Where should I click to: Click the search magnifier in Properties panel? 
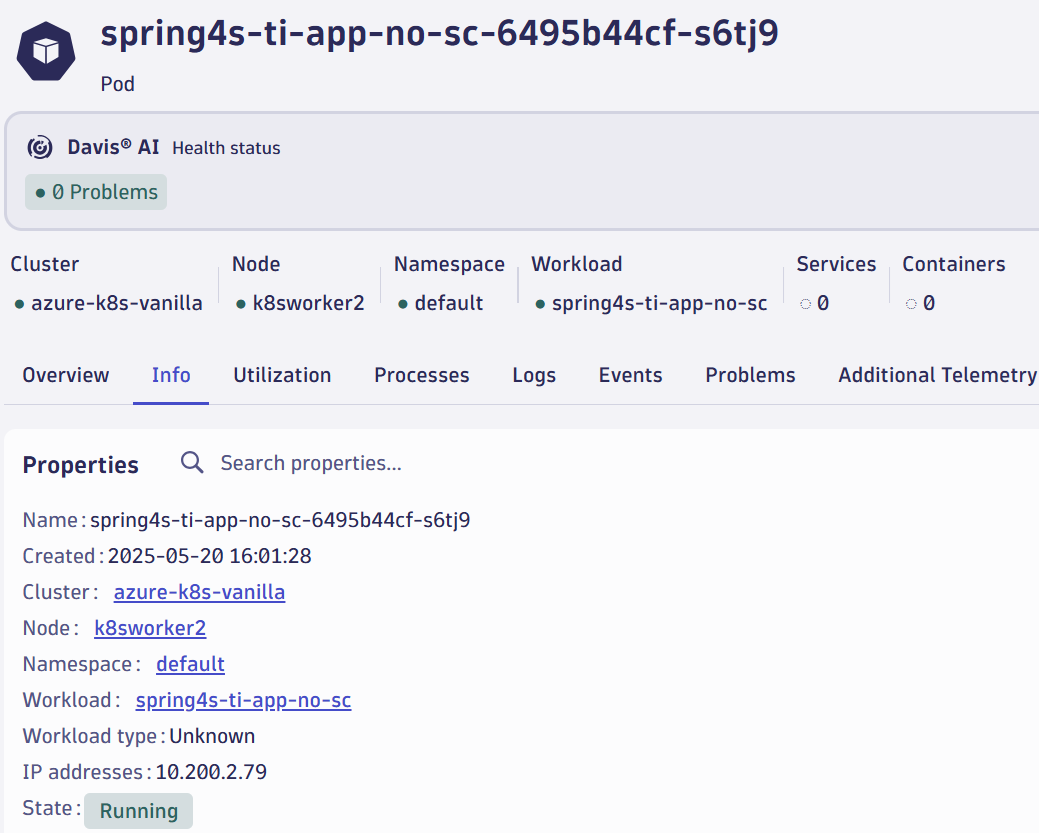pos(190,463)
